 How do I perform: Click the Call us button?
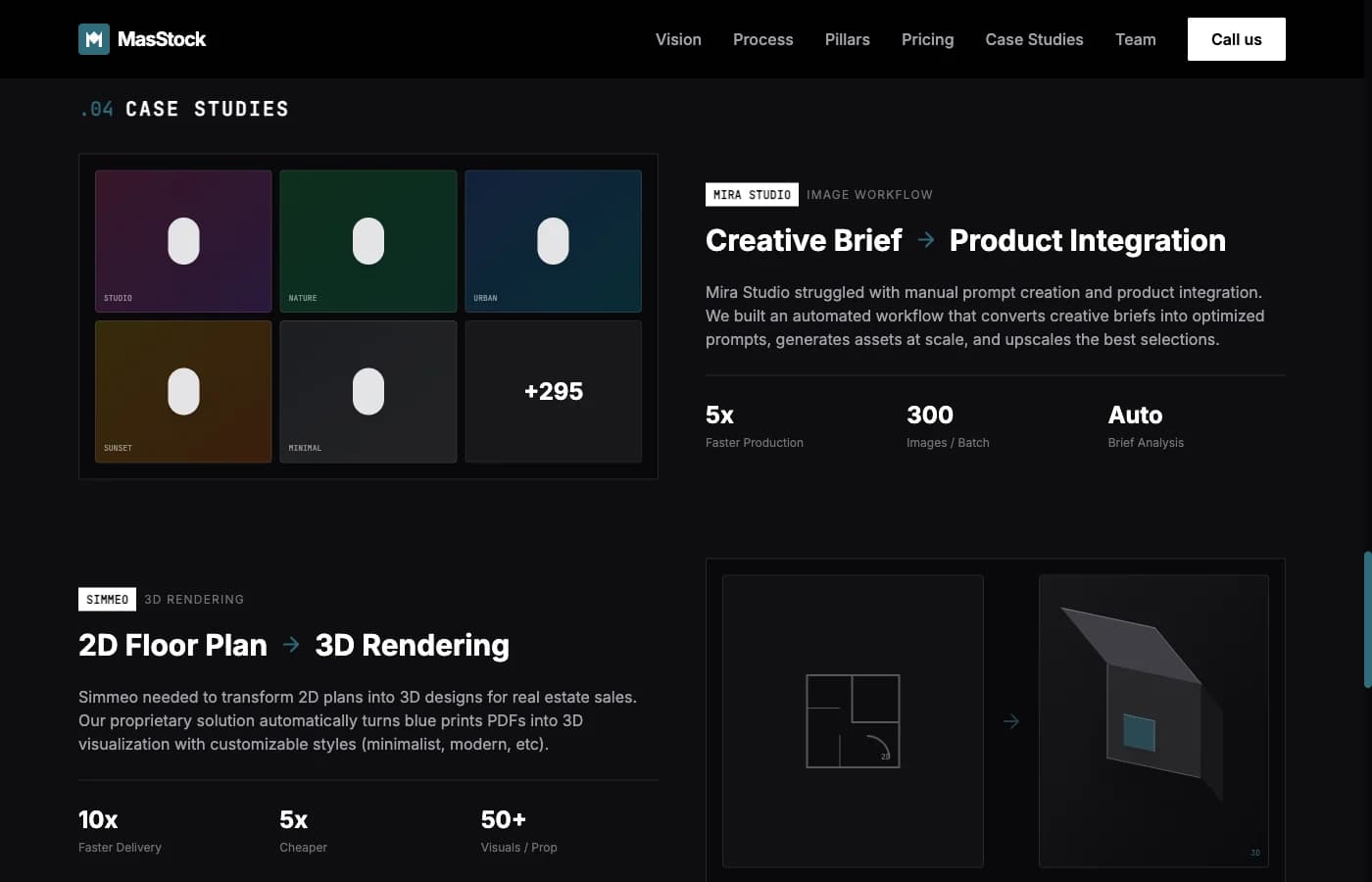(x=1236, y=39)
